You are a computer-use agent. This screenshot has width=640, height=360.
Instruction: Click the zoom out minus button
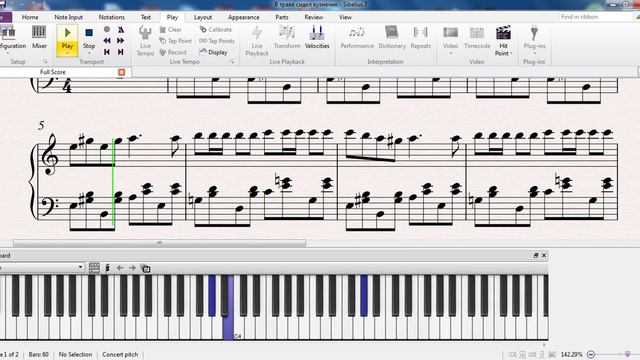[x=591, y=354]
